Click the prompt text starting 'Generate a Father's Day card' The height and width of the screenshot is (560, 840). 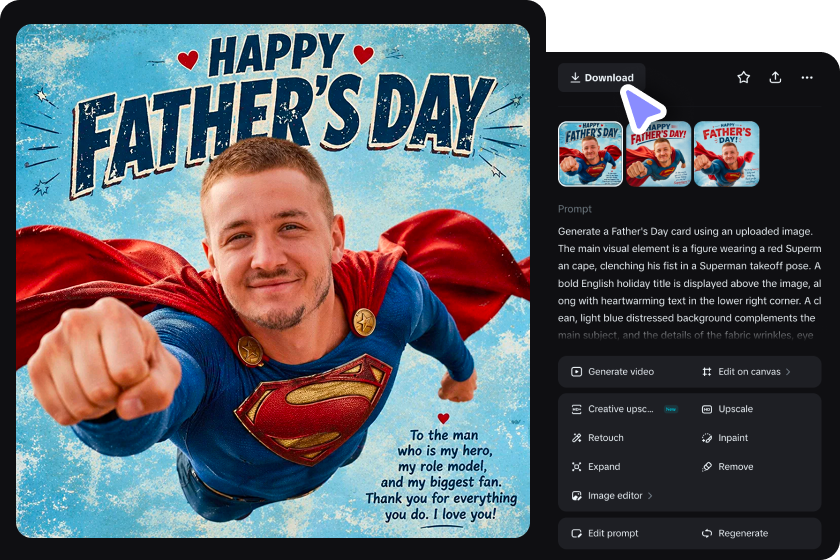coord(689,283)
